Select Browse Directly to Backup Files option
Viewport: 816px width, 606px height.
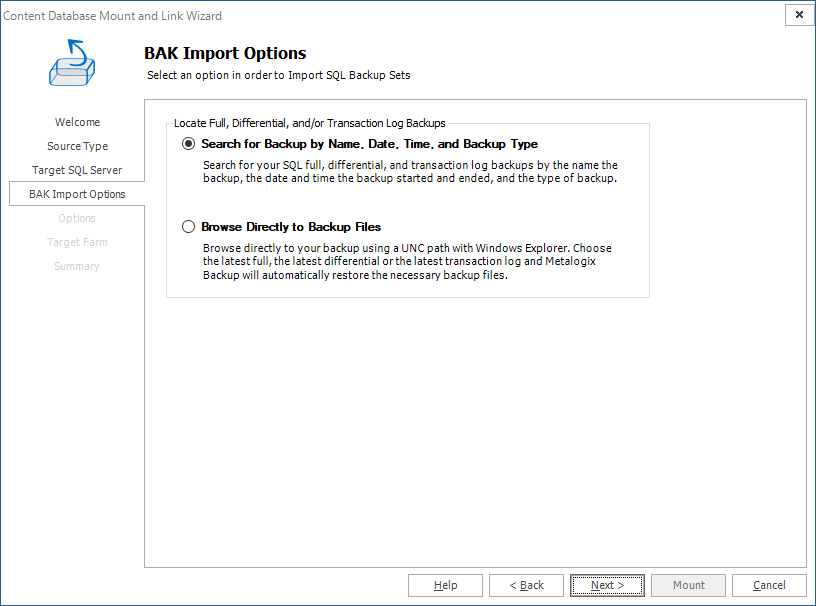(188, 227)
